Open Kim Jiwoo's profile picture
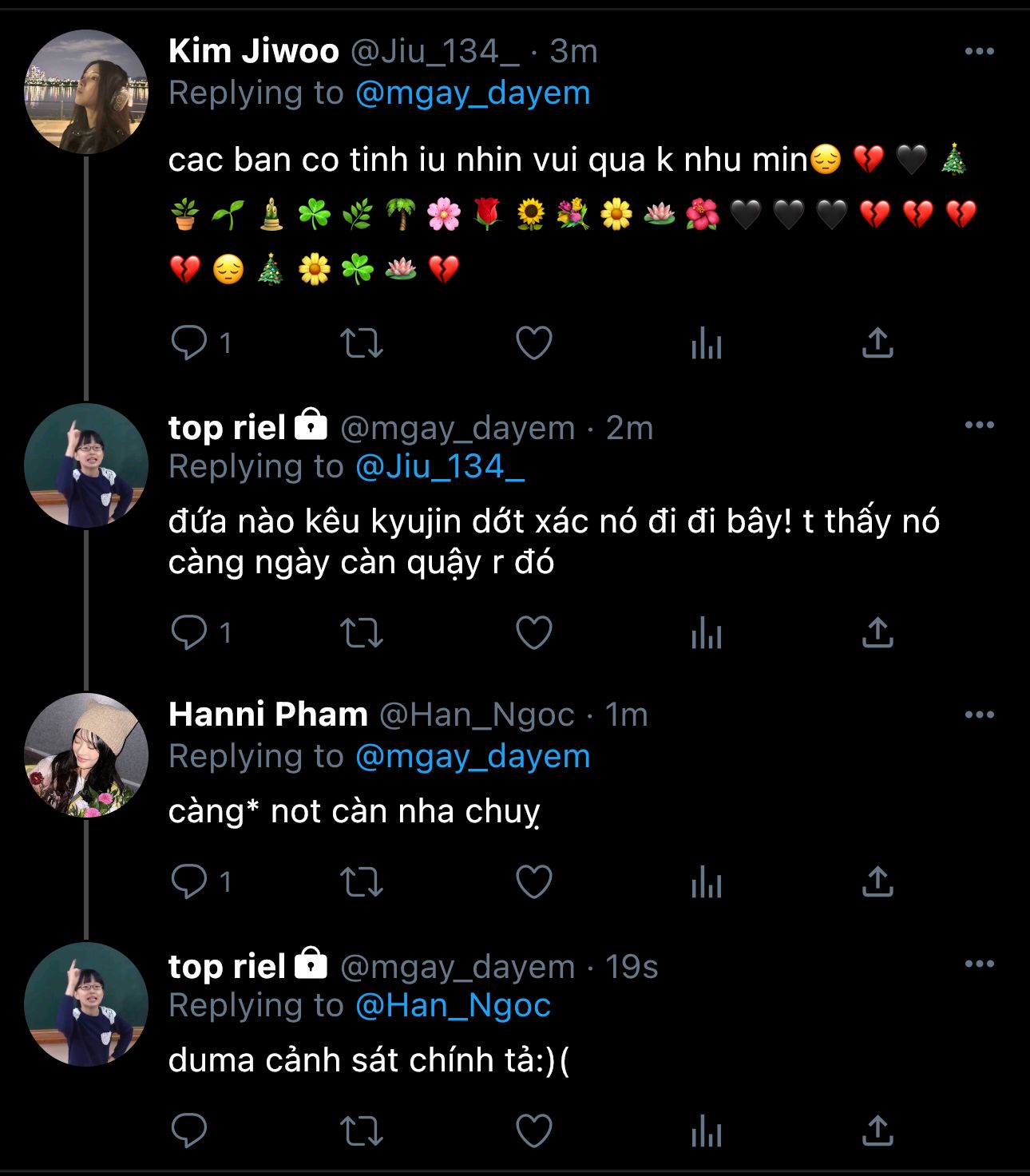 86,92
